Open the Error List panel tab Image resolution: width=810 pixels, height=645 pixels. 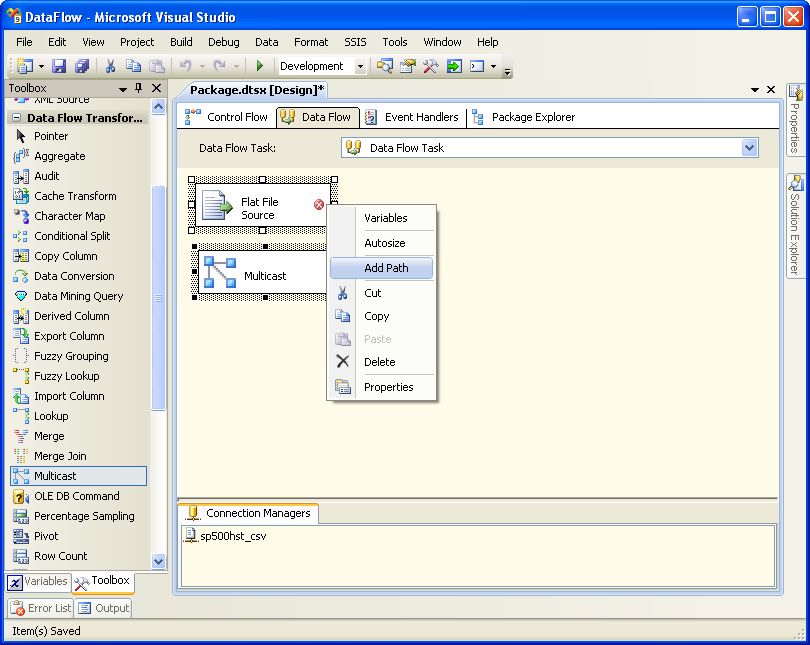point(41,608)
